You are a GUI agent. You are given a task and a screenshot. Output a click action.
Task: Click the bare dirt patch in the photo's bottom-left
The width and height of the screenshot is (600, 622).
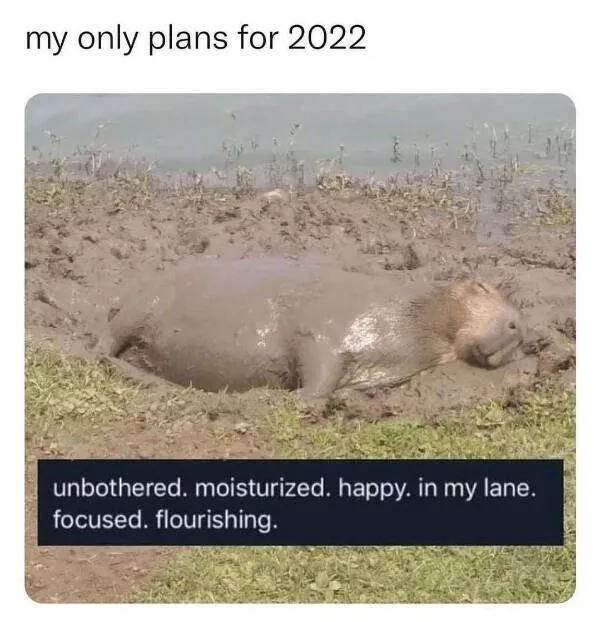point(79,575)
